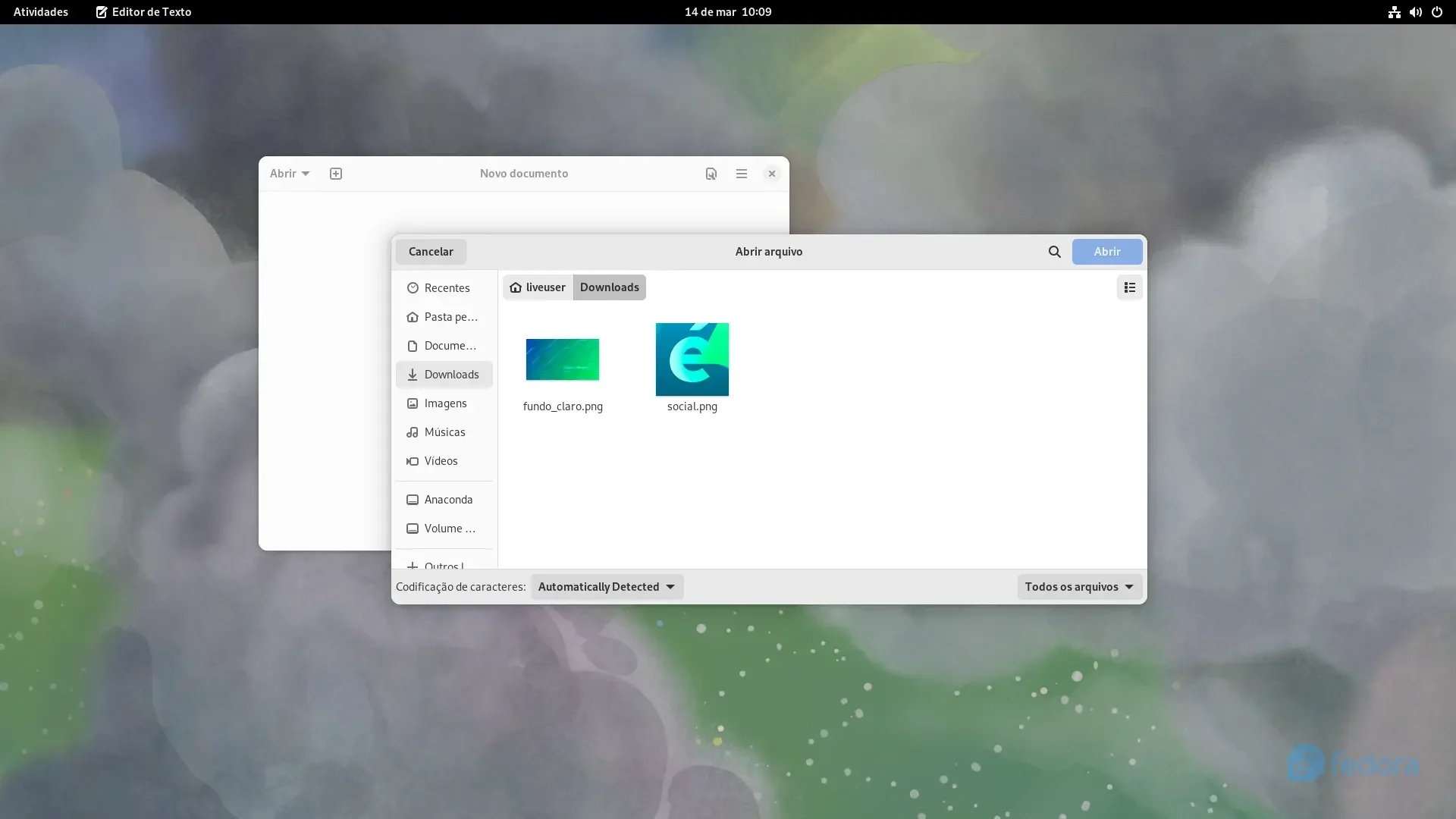
Task: Click the volume icon in top bar
Action: point(1415,12)
